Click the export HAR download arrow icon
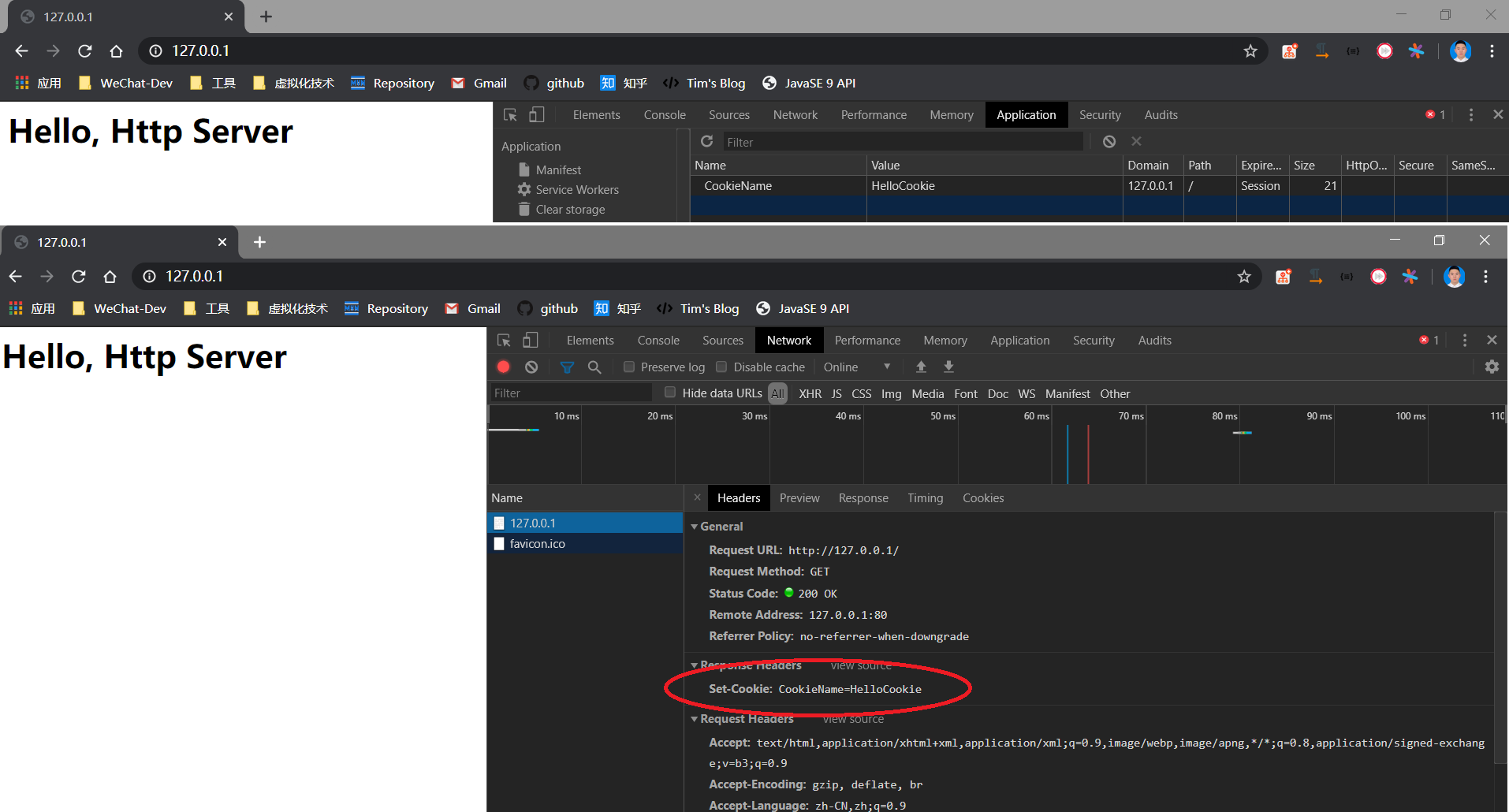 [x=948, y=367]
